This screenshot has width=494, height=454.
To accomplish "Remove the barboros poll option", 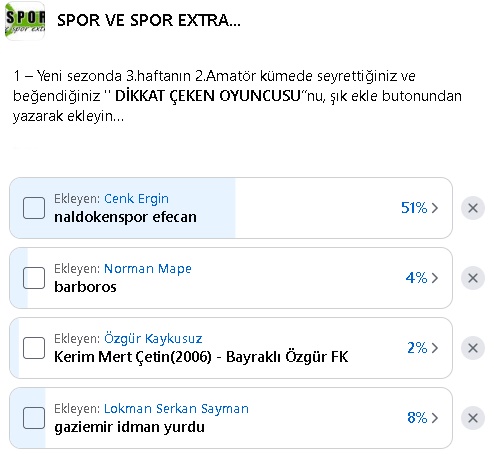I will [x=473, y=278].
